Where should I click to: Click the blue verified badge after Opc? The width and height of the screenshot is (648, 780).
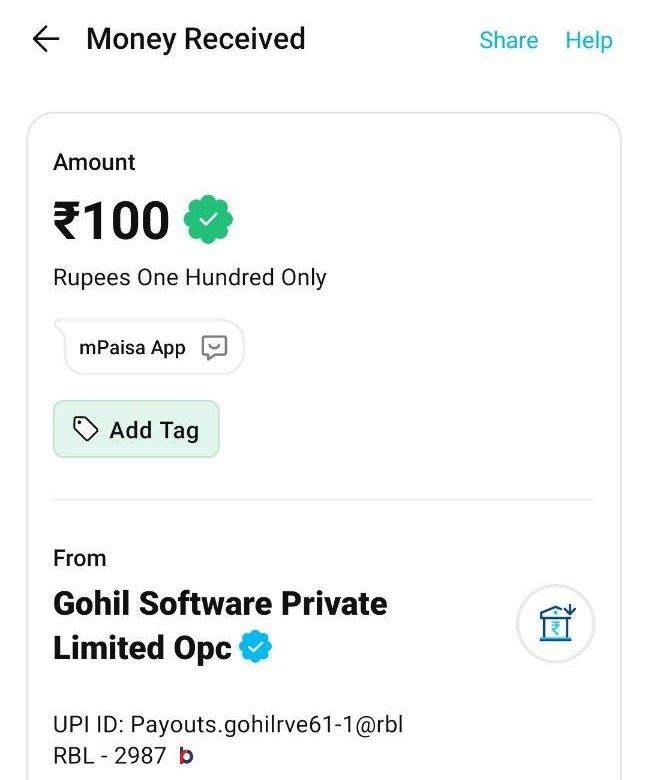click(256, 646)
